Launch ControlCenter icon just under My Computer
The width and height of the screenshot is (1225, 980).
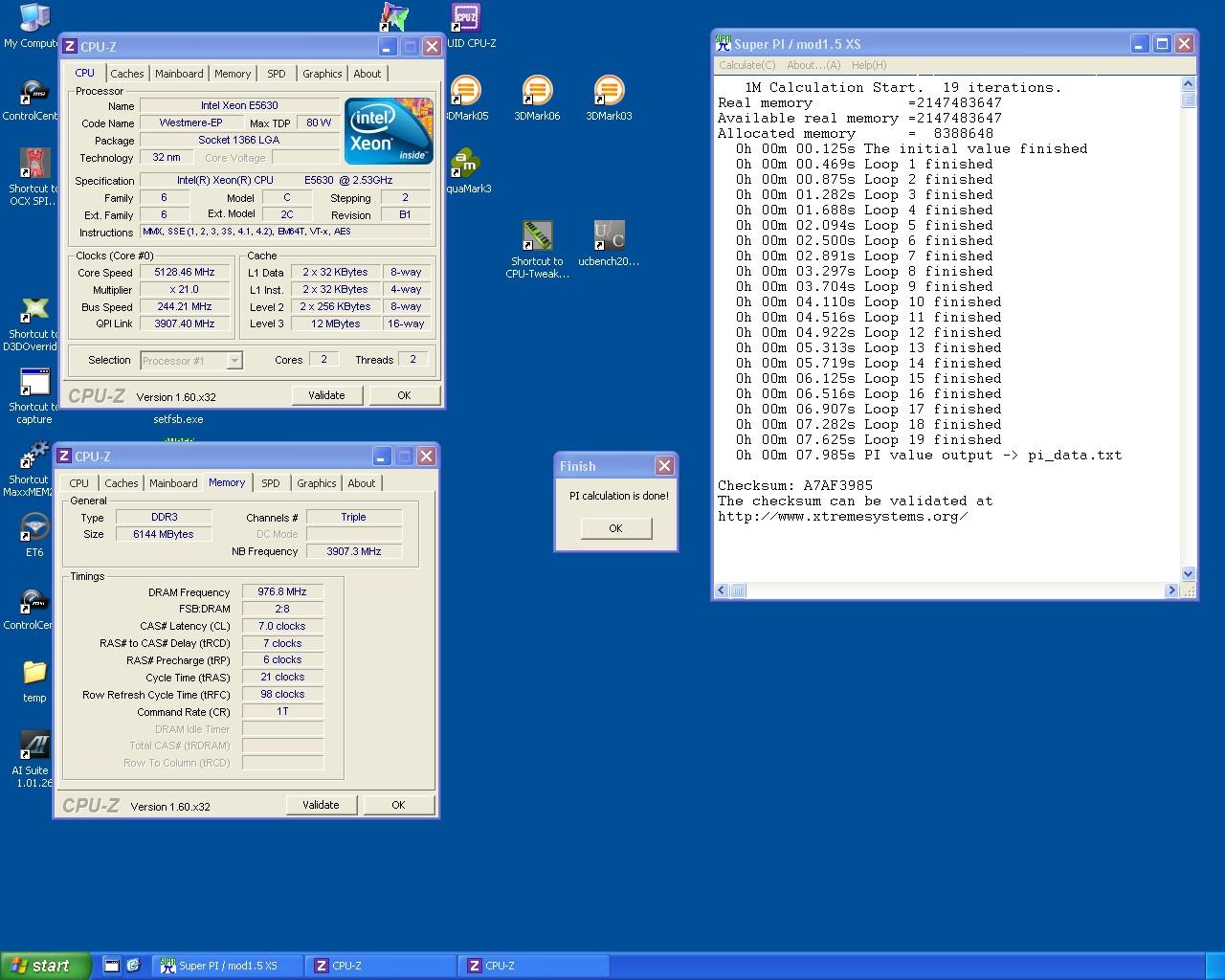(x=34, y=92)
